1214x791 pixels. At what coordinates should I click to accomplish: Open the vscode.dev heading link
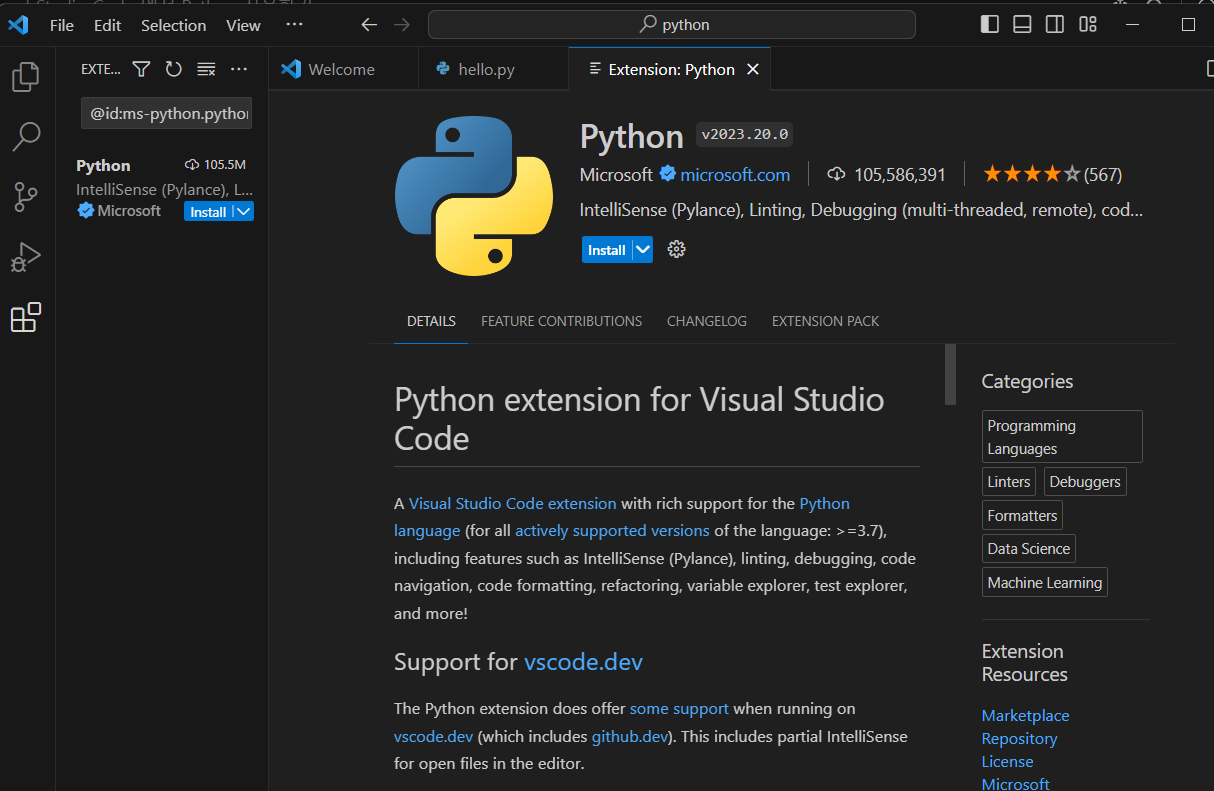pos(583,662)
